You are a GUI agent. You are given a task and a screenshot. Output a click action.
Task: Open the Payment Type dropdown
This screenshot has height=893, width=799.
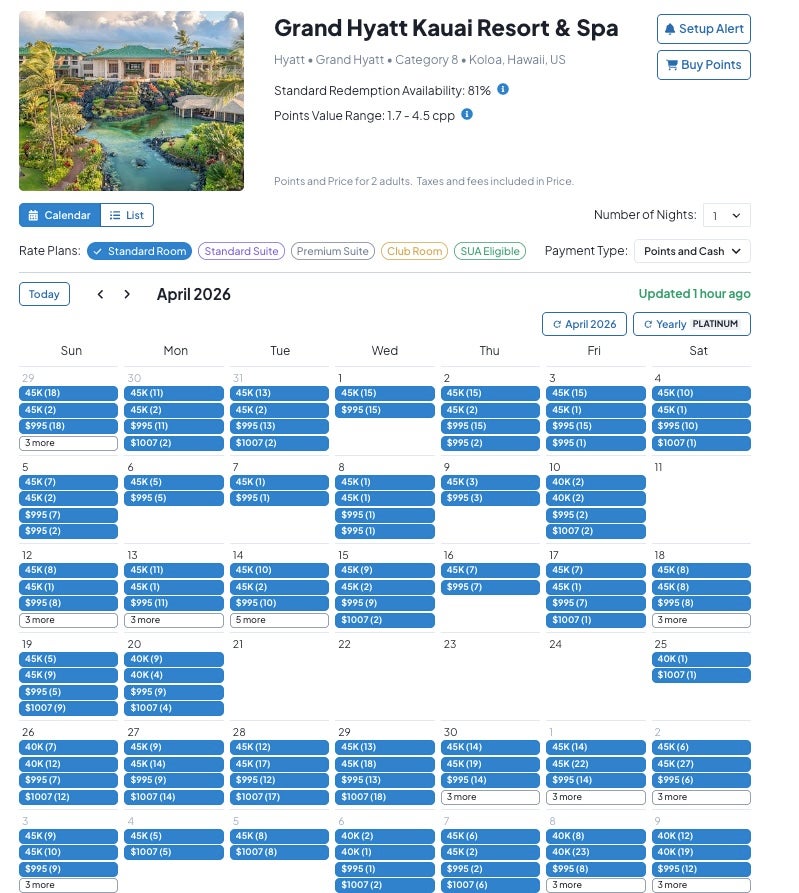(692, 251)
